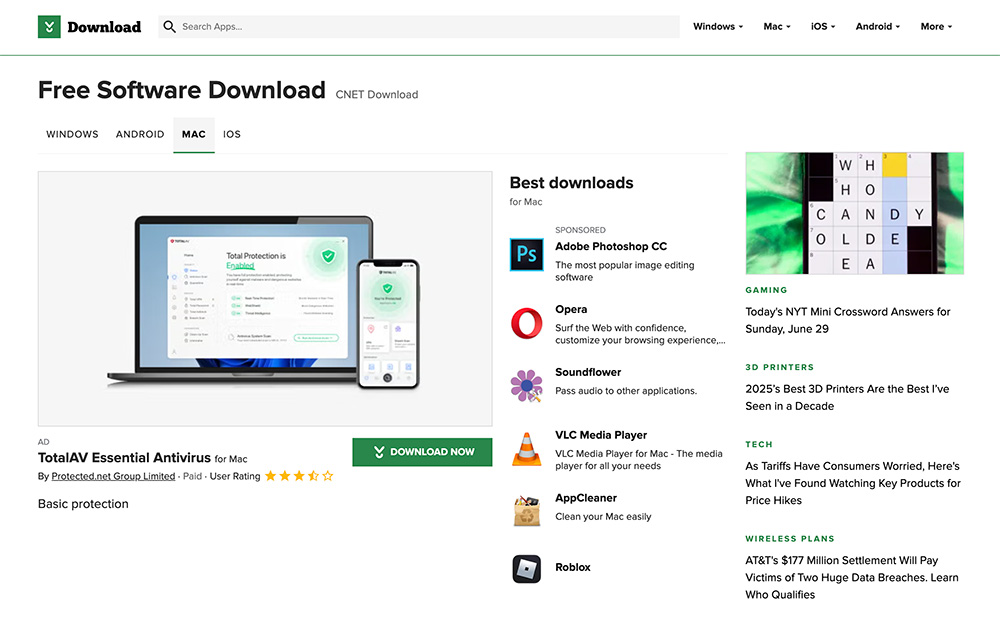Read the Tariffs Have Consumers Worried article
This screenshot has height=618, width=1000.
click(x=853, y=483)
